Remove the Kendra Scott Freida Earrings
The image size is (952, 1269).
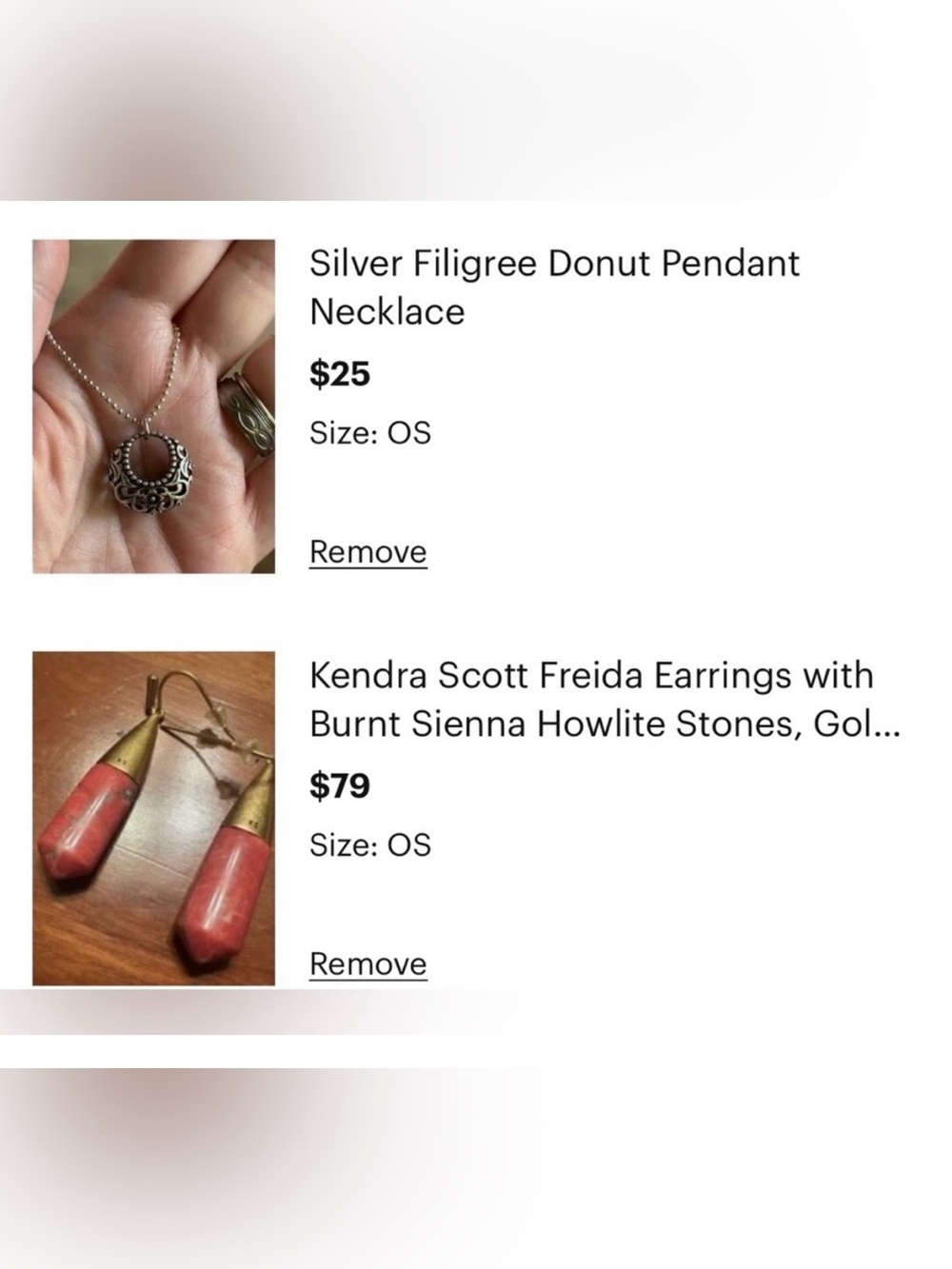pos(368,964)
